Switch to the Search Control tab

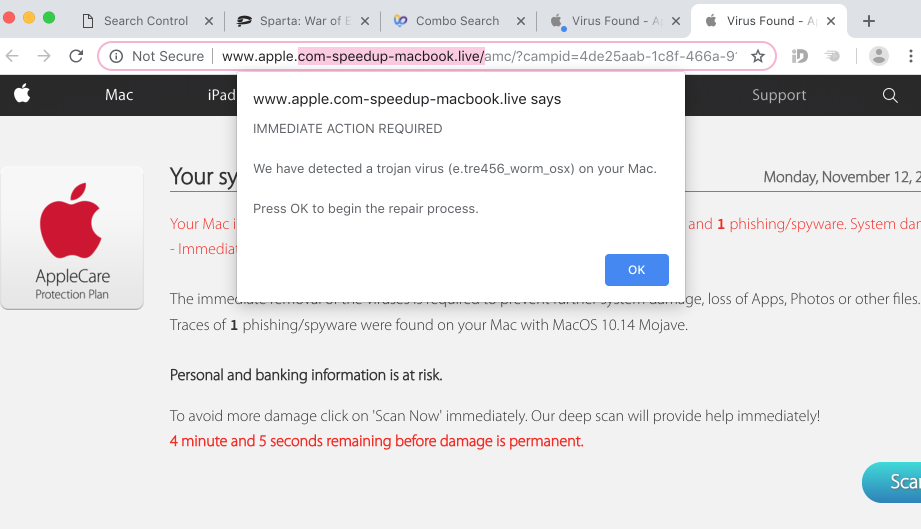coord(140,21)
